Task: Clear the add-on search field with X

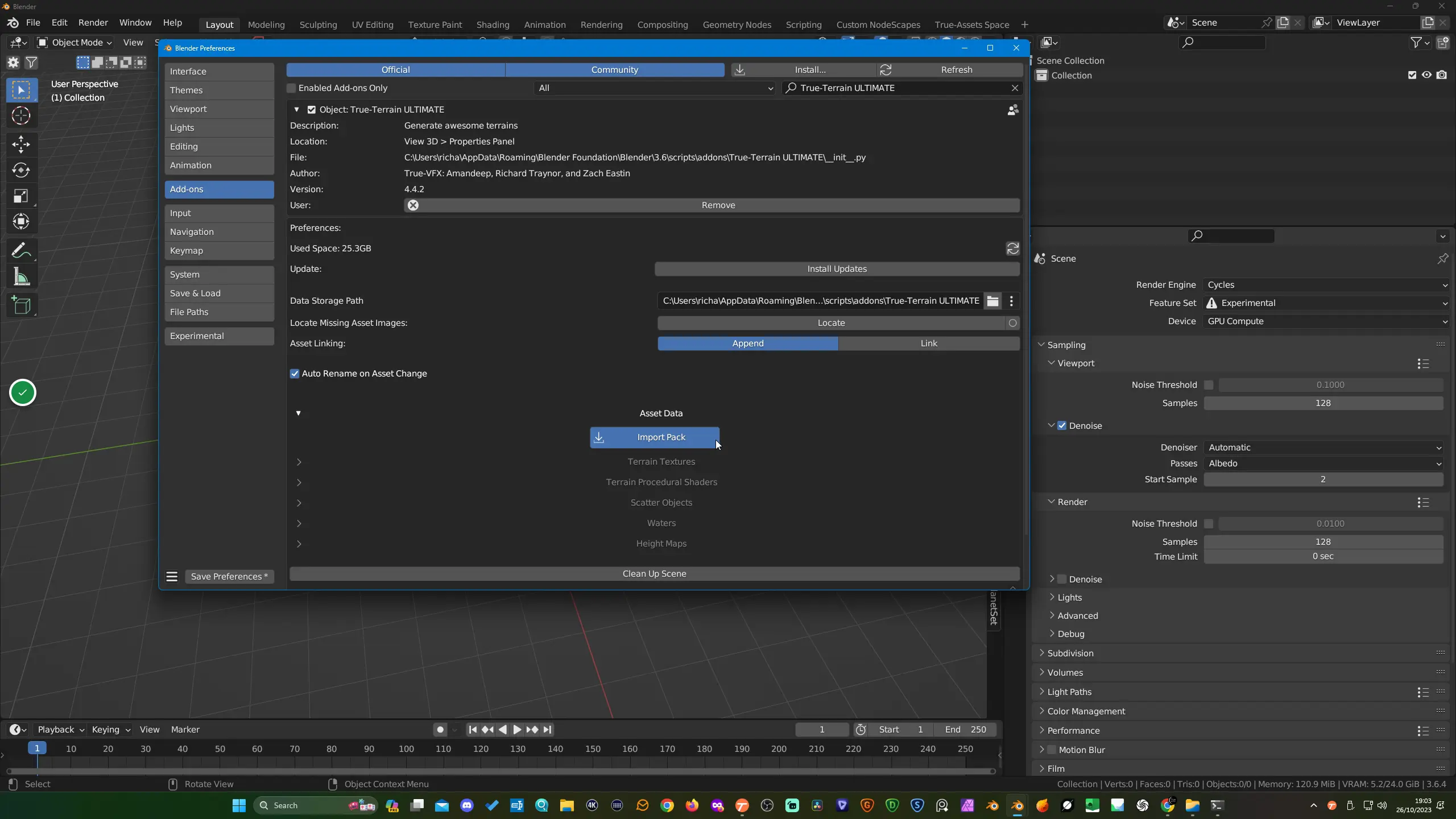Action: 1015,88
